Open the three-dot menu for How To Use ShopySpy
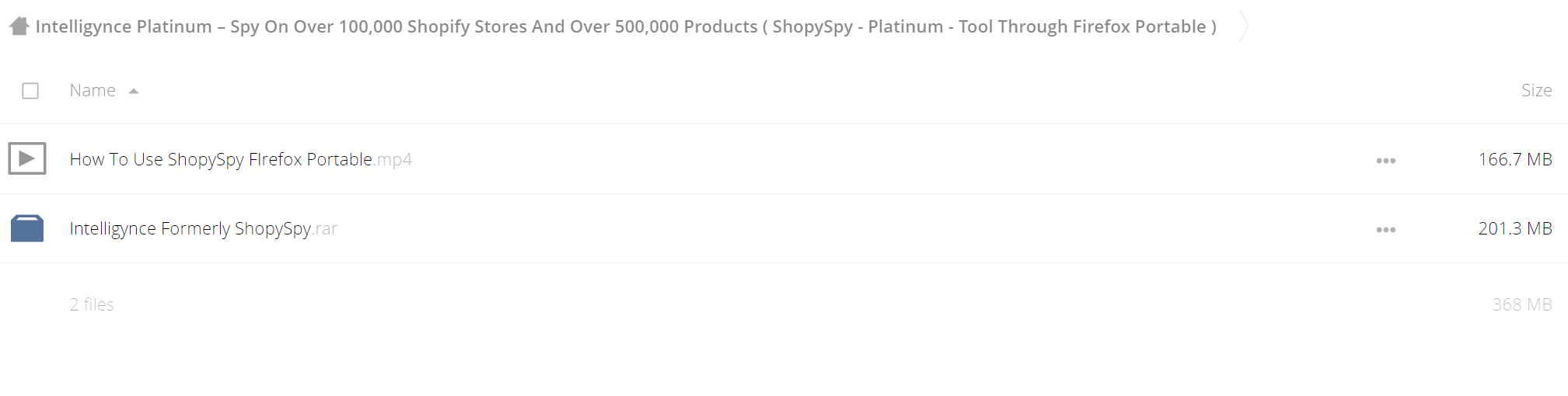Screen dimensions: 1568x396 coord(1385,161)
